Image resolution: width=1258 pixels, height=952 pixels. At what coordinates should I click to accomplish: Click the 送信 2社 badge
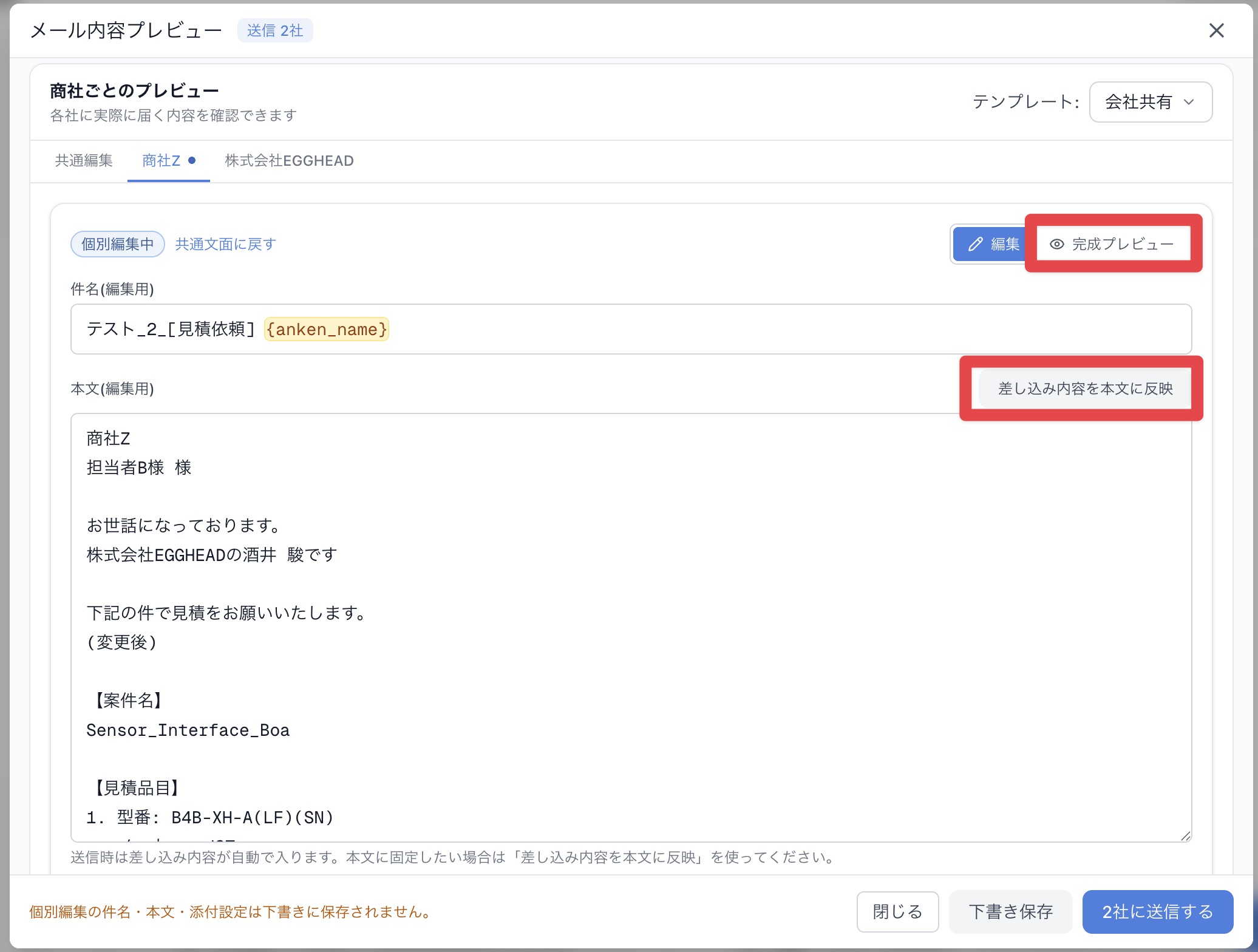coord(275,30)
